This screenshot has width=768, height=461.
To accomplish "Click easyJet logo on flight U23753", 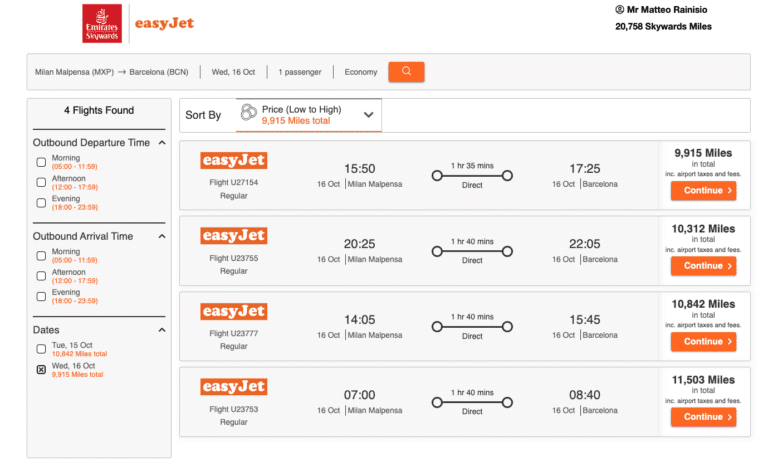I will pyautogui.click(x=233, y=387).
